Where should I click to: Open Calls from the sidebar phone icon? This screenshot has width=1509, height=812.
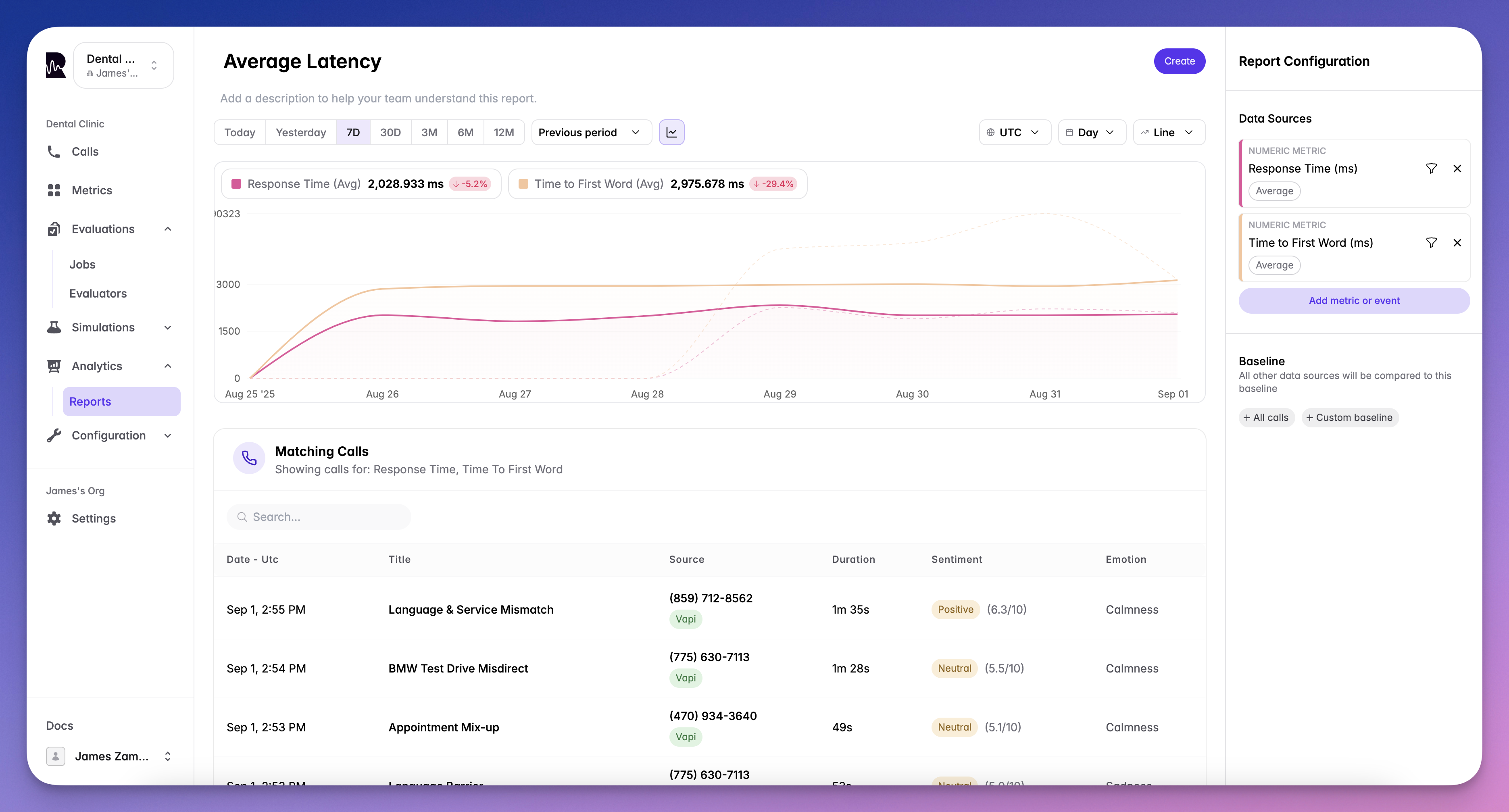[54, 152]
